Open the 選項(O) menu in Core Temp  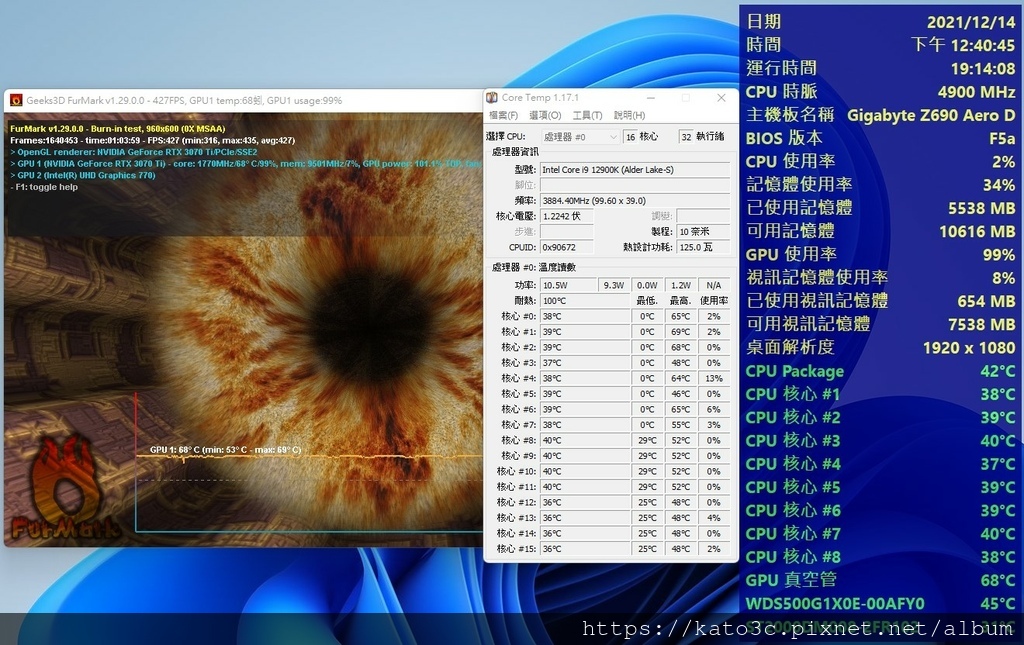click(x=545, y=116)
